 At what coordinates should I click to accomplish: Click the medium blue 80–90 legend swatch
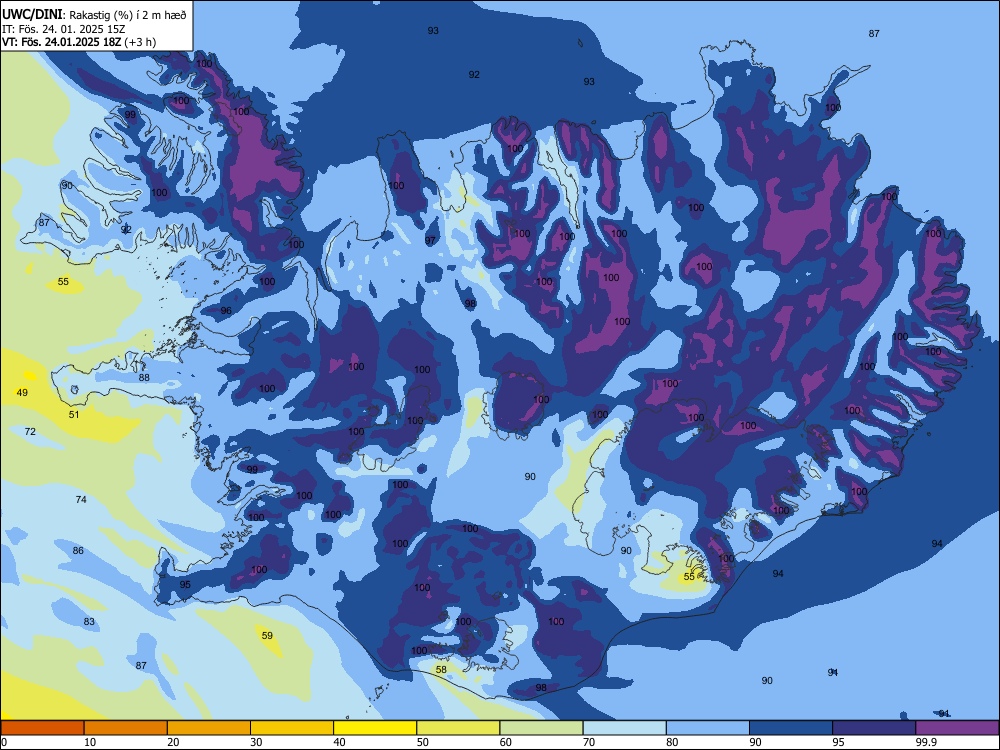708,728
